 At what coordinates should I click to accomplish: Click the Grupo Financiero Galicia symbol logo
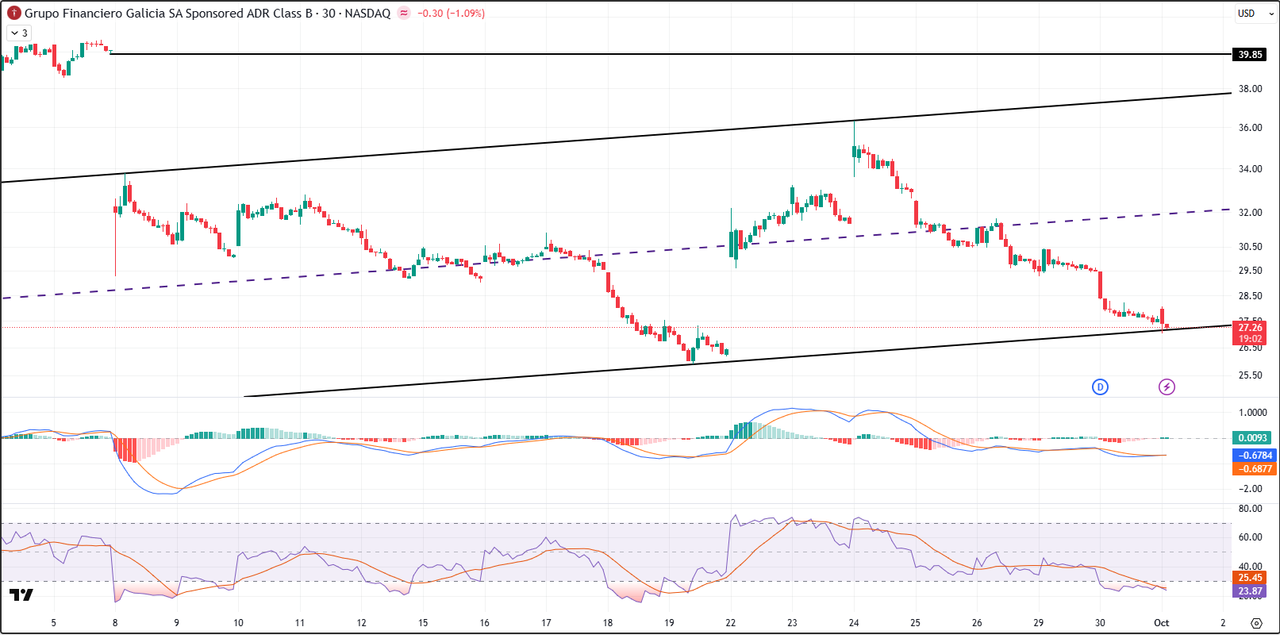click(14, 13)
